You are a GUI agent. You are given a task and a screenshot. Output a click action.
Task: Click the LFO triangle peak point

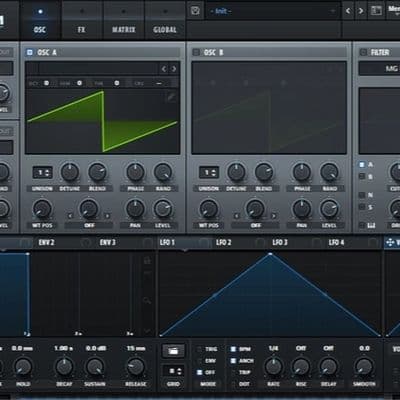270,254
